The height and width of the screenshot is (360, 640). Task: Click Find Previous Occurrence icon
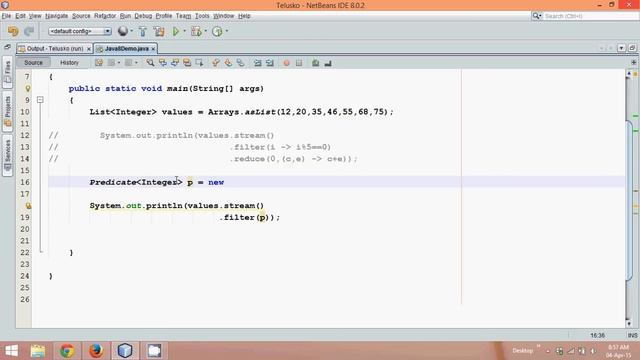tap(162, 63)
